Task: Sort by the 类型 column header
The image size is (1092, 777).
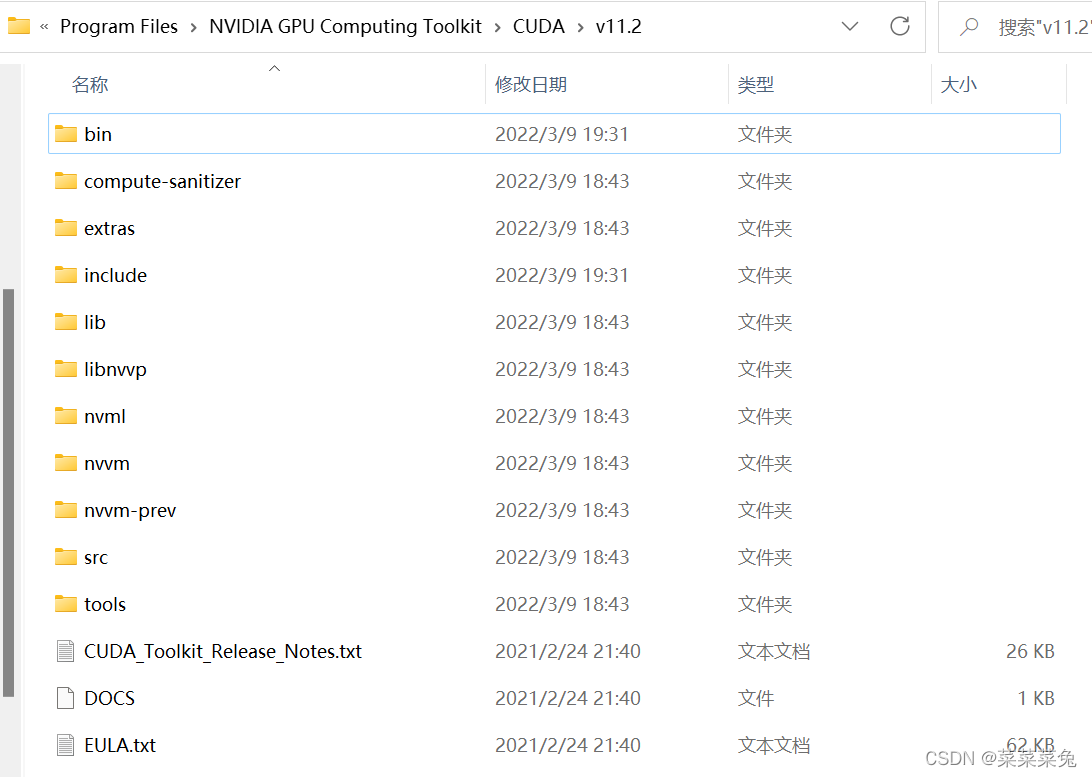Action: (x=756, y=84)
